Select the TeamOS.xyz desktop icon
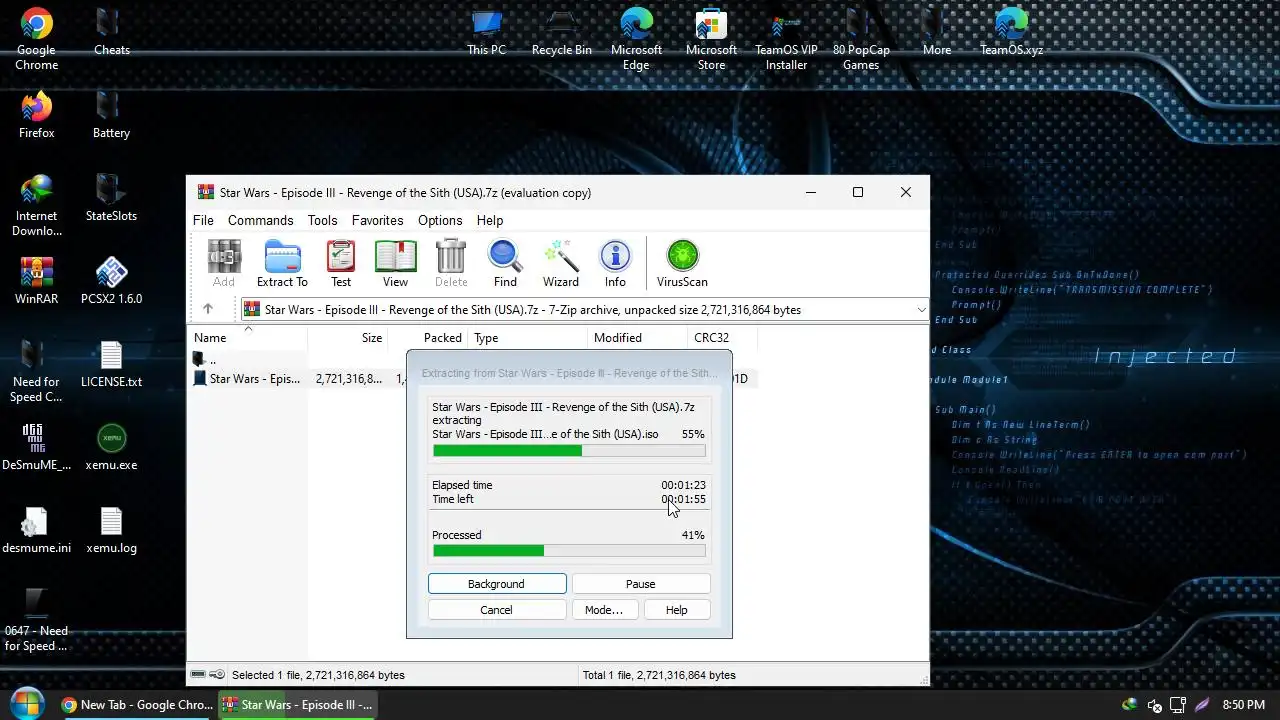The image size is (1280, 720). point(1011,32)
